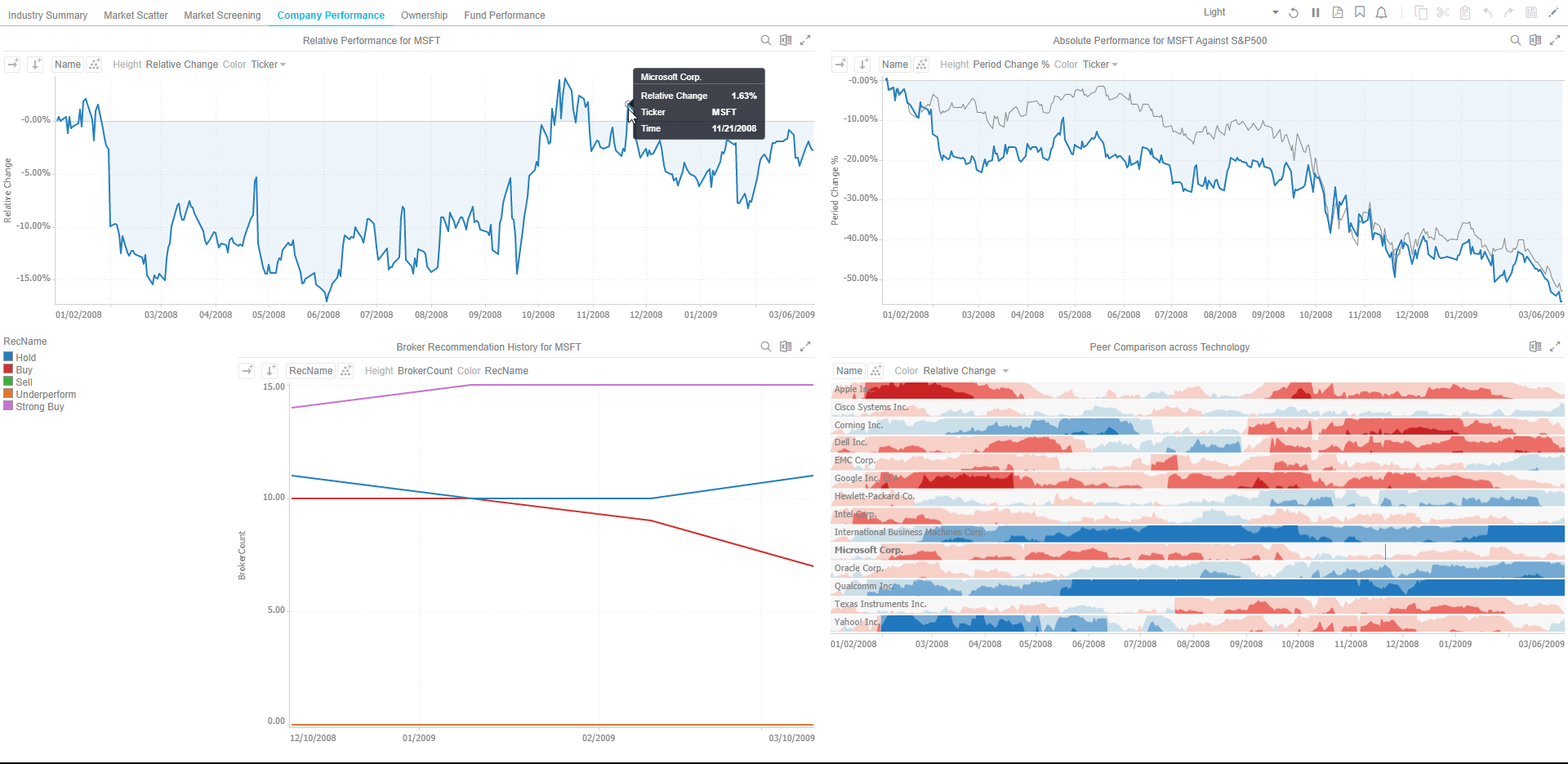1568x764 pixels.
Task: Switch to Industry Summary tab
Action: [x=47, y=16]
